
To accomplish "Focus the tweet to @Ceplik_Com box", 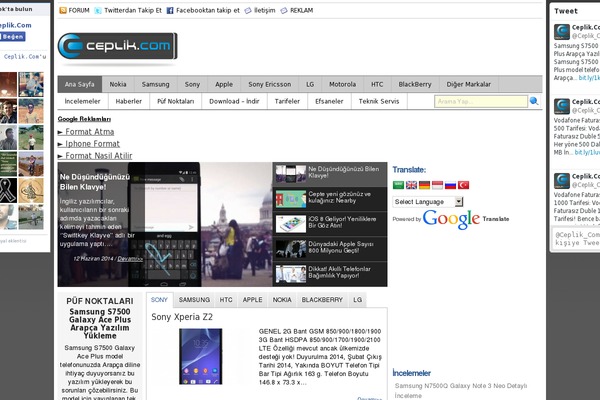I will [576, 239].
